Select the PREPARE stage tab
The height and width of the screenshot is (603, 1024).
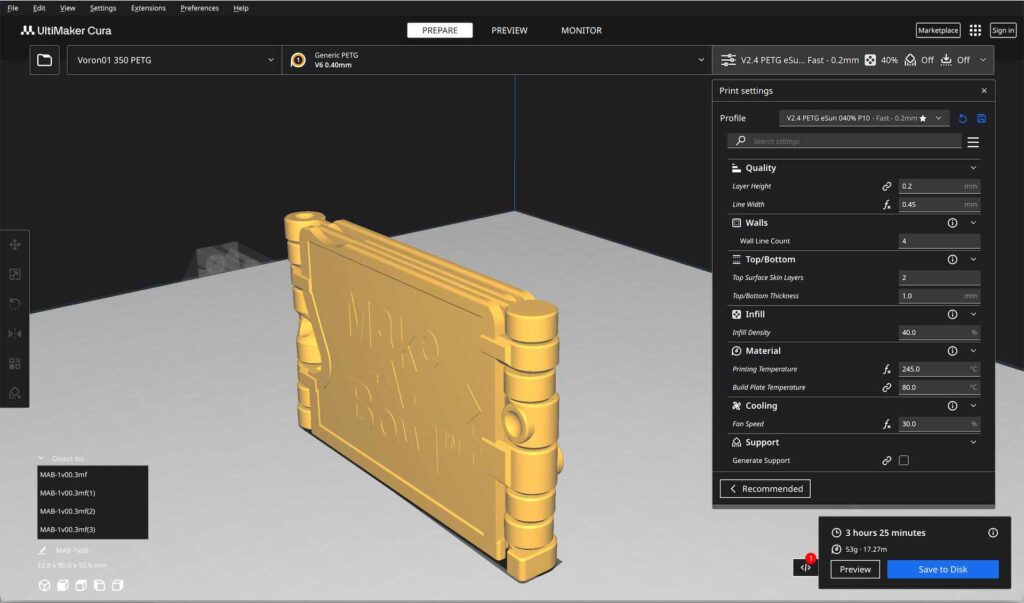pos(440,30)
